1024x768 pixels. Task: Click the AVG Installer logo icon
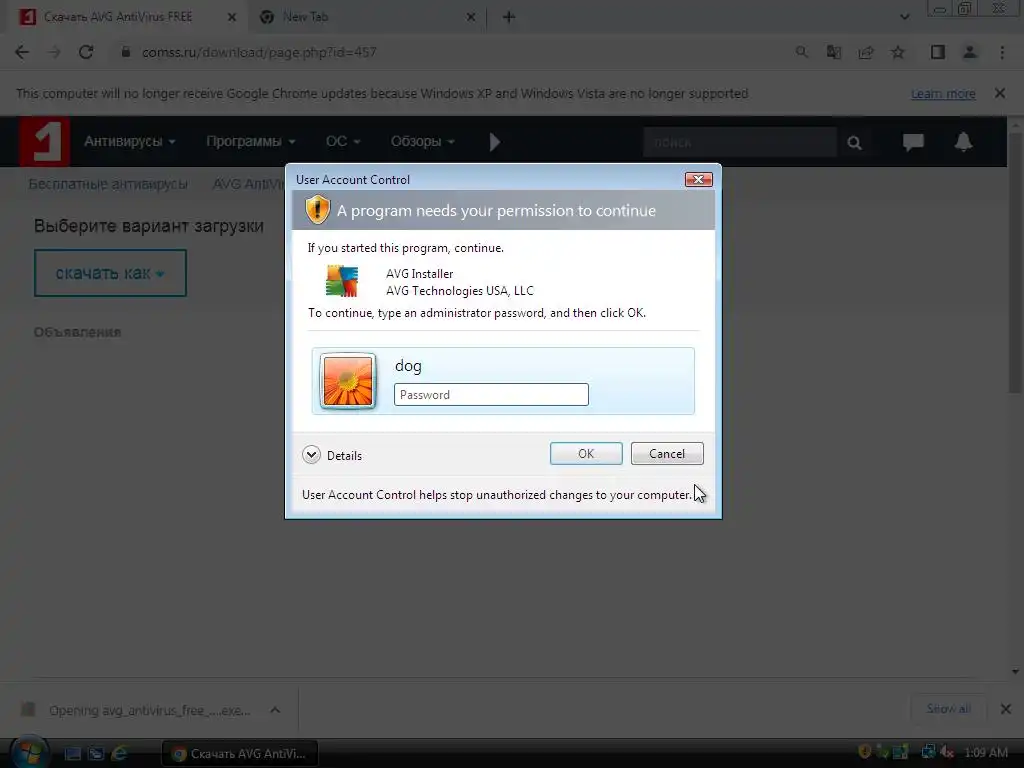point(342,281)
